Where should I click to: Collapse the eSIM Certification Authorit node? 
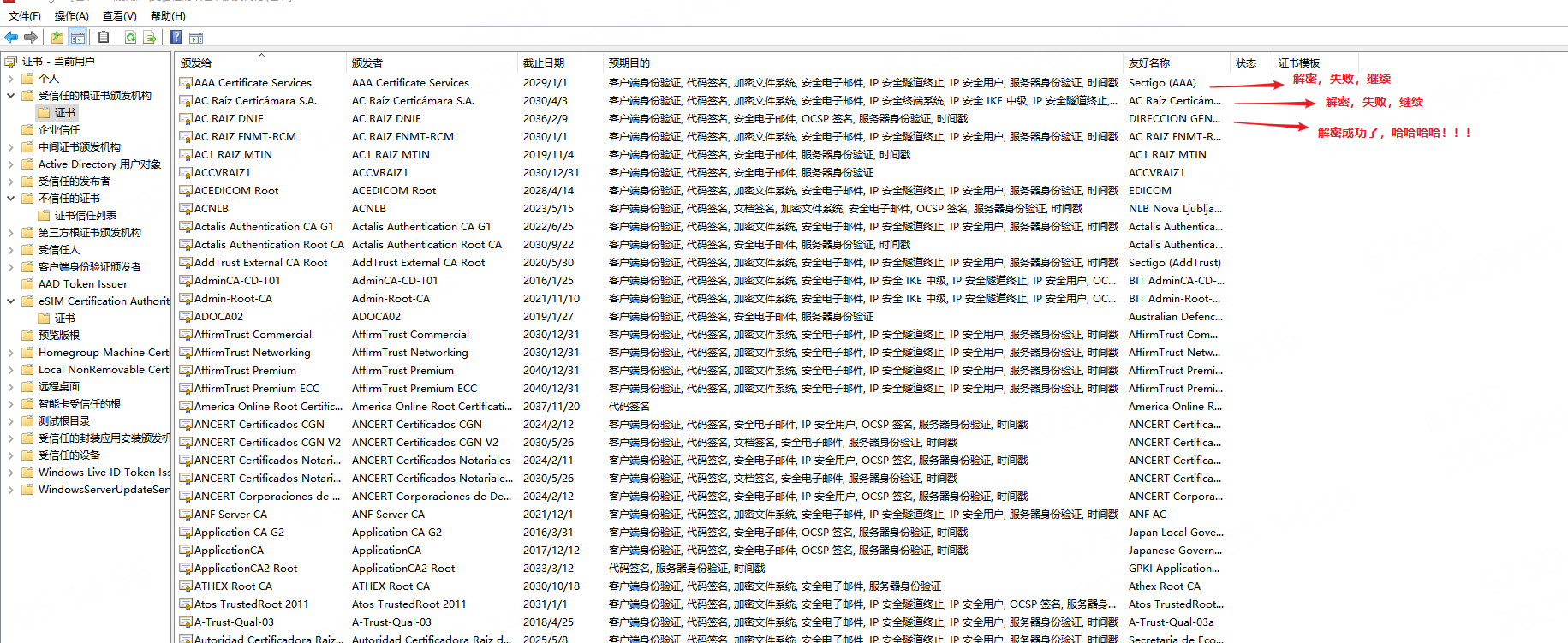pyautogui.click(x=11, y=301)
